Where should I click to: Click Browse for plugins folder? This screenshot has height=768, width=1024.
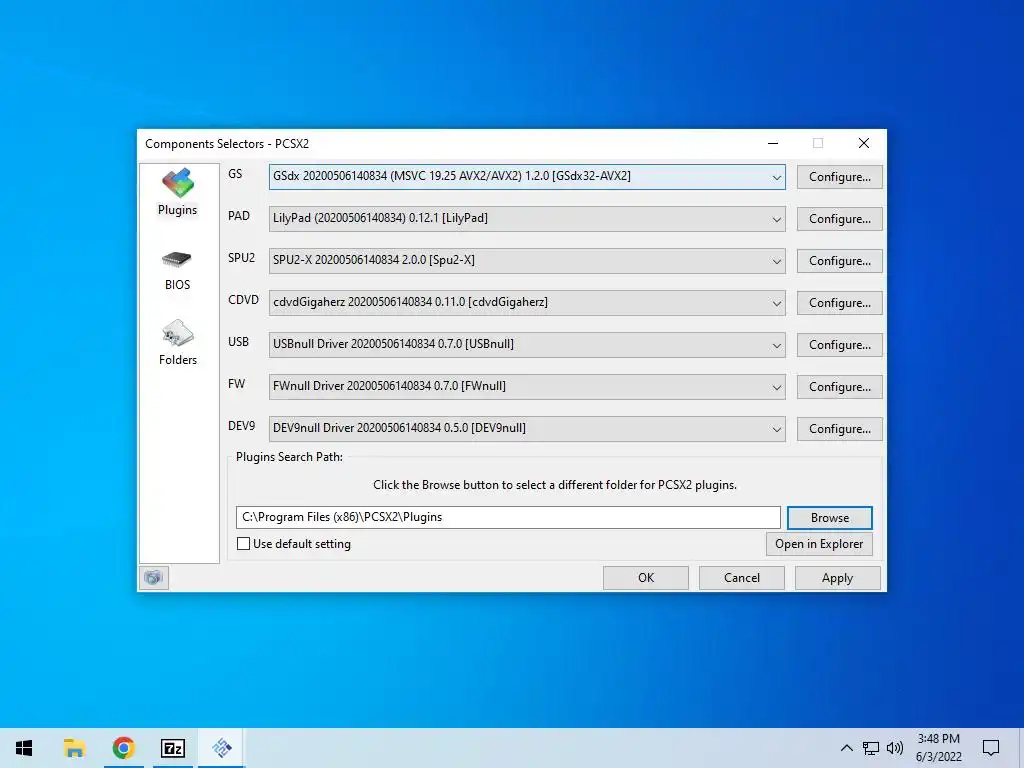829,517
